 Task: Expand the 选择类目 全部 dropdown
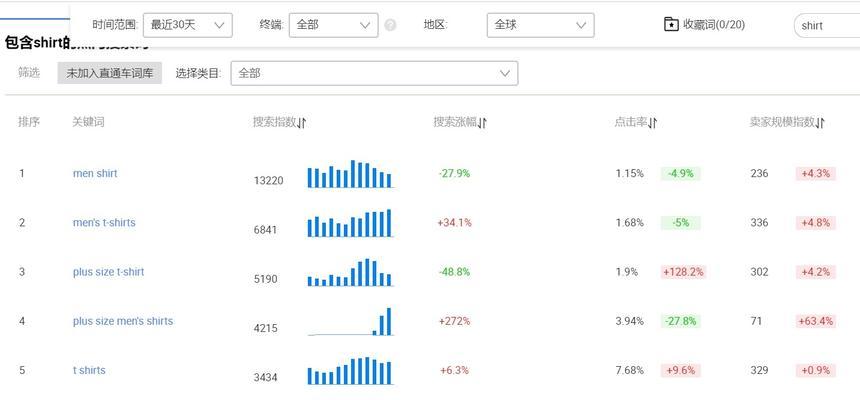pos(374,74)
